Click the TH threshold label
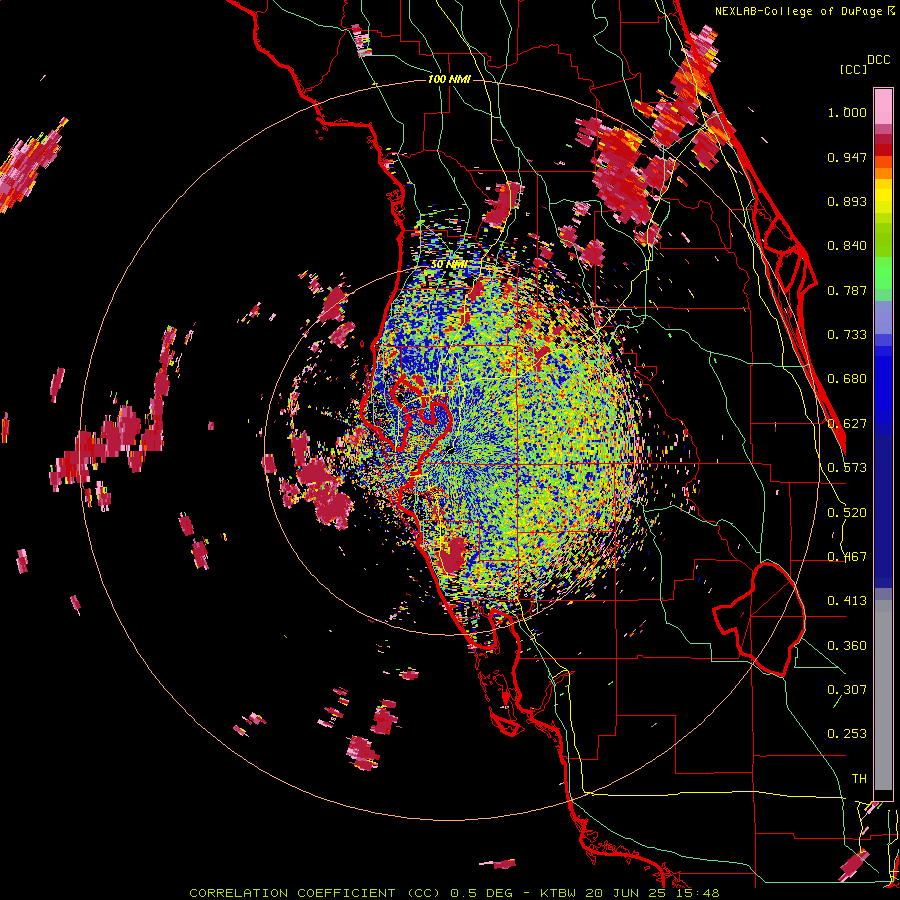Screen dimensions: 900x900 tap(859, 778)
